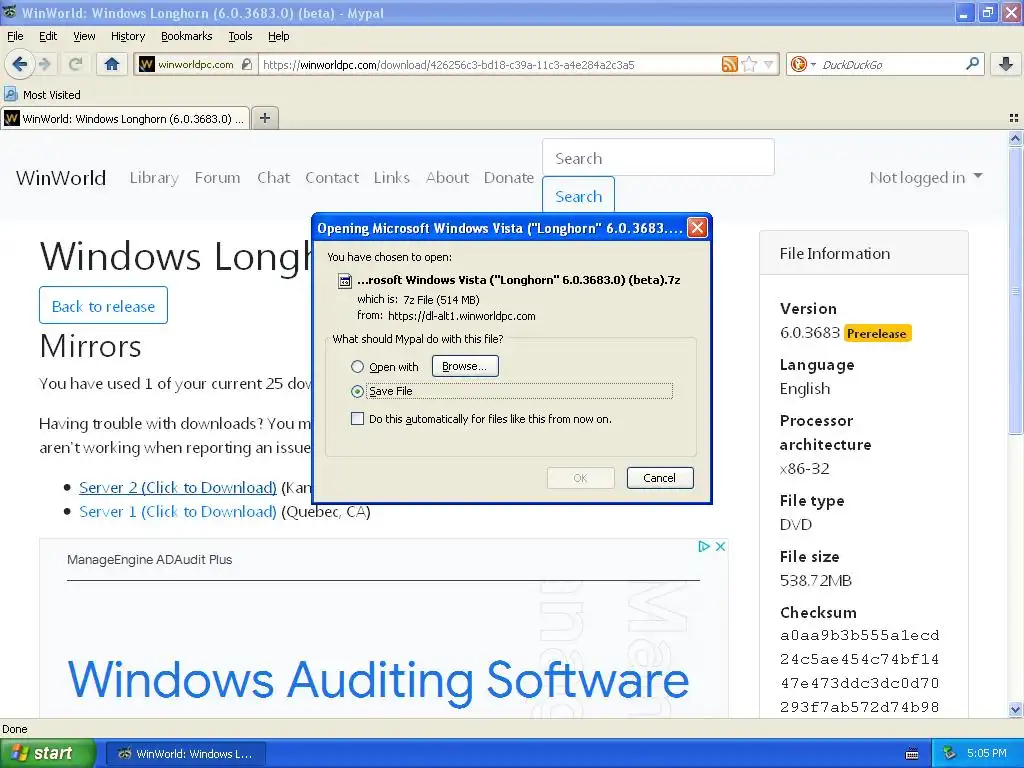Click the winworldpc.com site identity badge
The width and height of the screenshot is (1024, 768).
196,64
